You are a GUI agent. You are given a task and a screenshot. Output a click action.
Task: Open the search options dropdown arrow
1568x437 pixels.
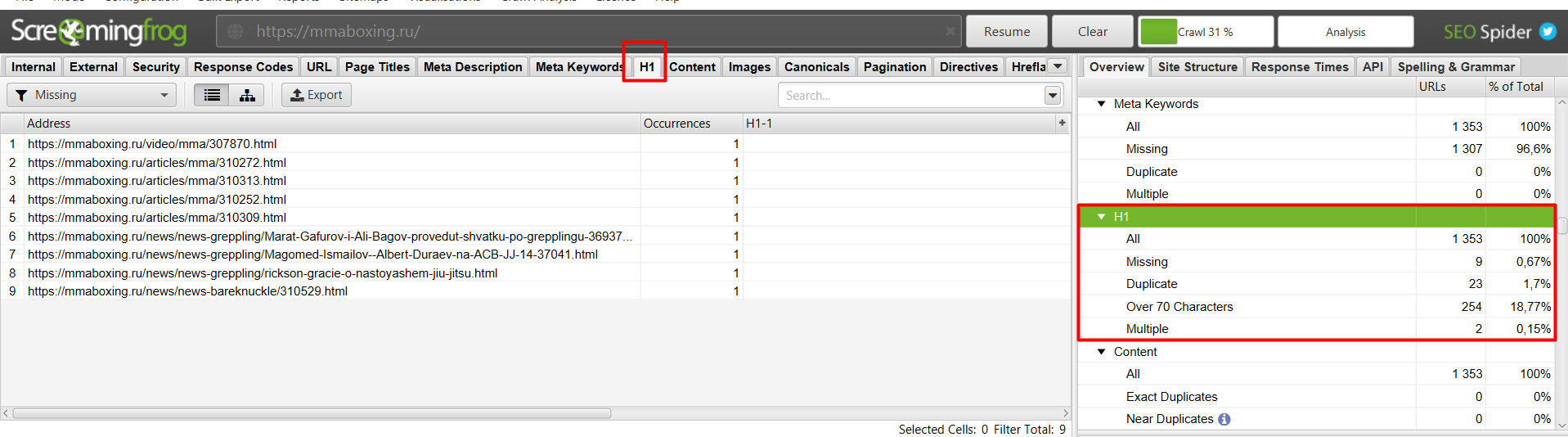[1053, 96]
